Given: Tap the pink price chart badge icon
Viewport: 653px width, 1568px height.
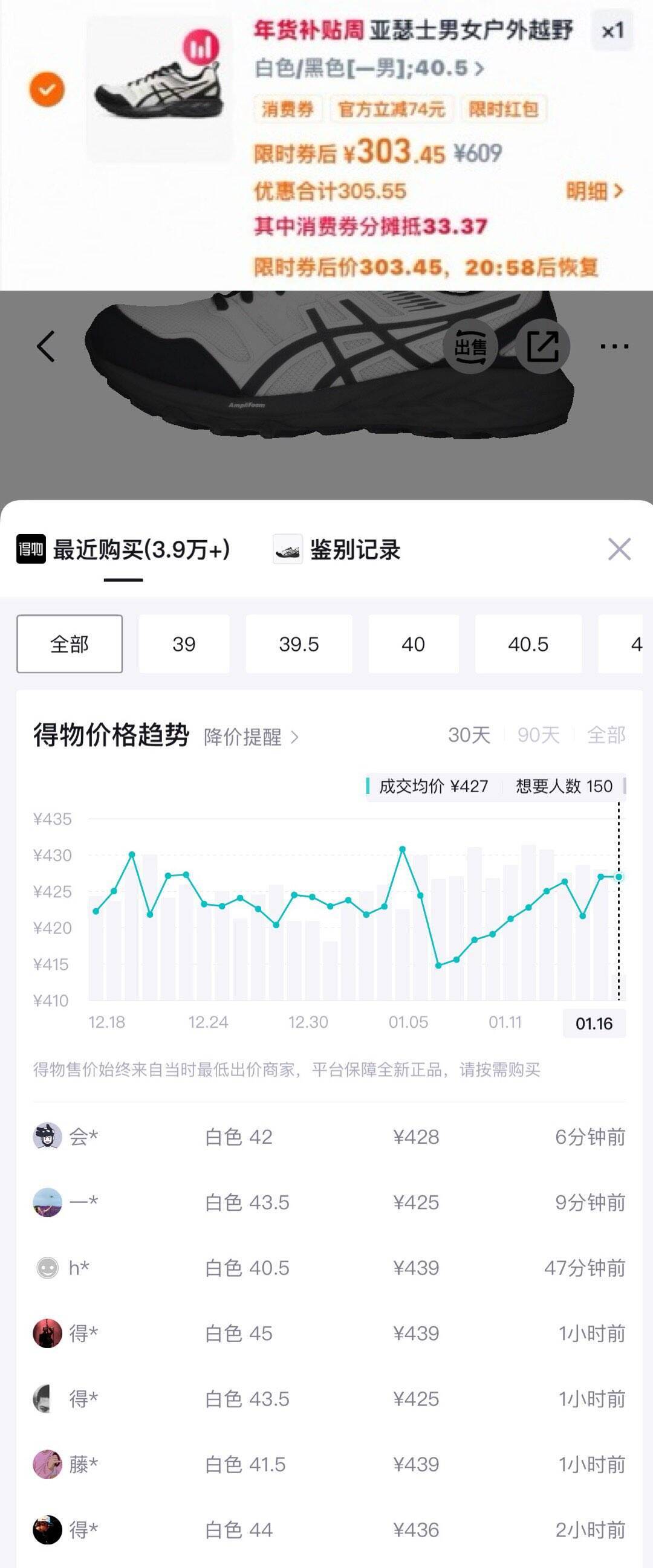Looking at the screenshot, I should click(201, 47).
